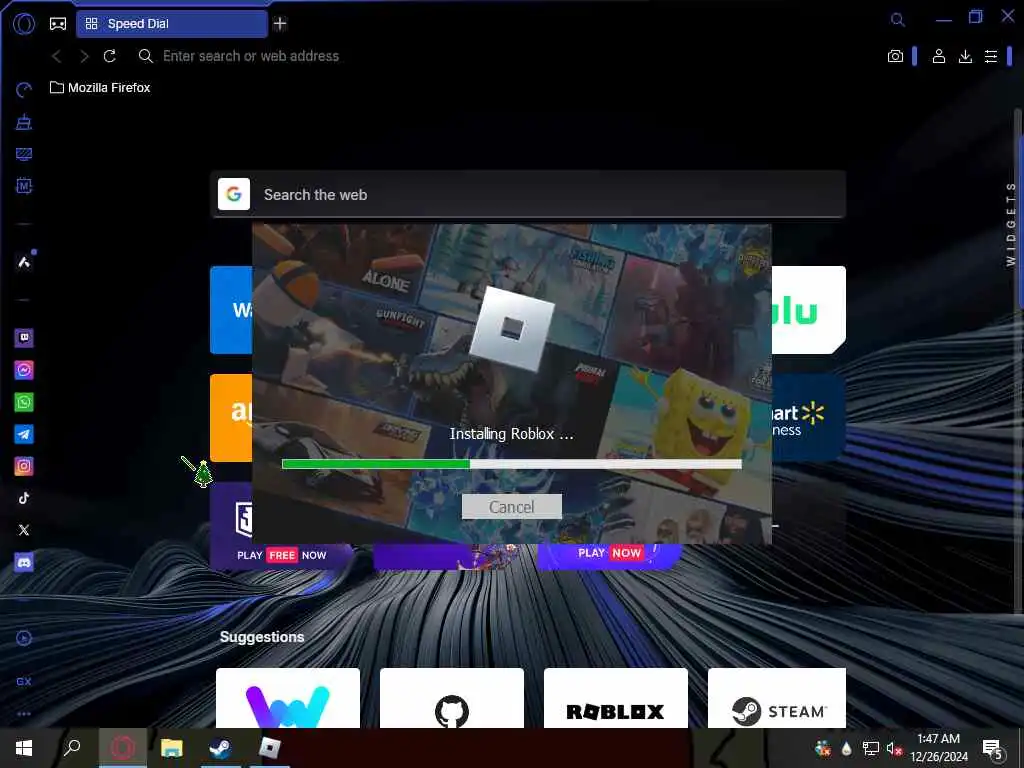Image resolution: width=1024 pixels, height=768 pixels.
Task: Open GX Cleaner icon in sidebar
Action: click(24, 121)
